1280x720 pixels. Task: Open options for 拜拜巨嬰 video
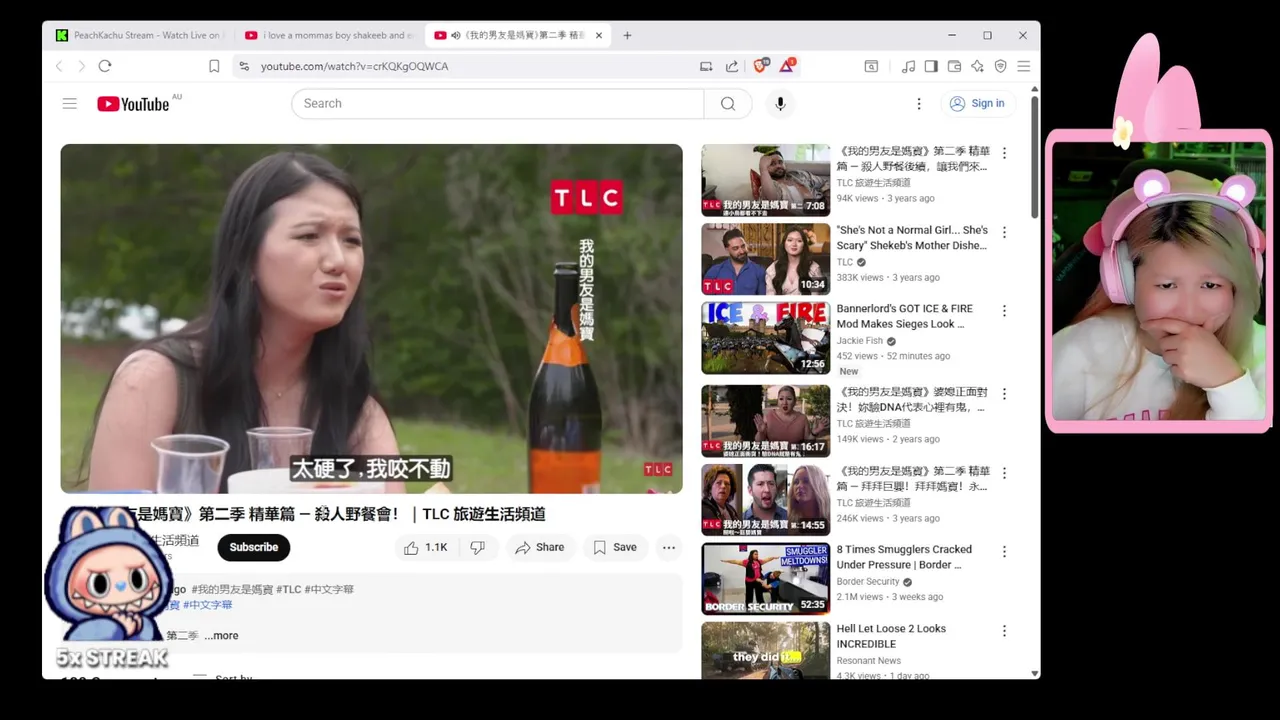[x=1004, y=473]
